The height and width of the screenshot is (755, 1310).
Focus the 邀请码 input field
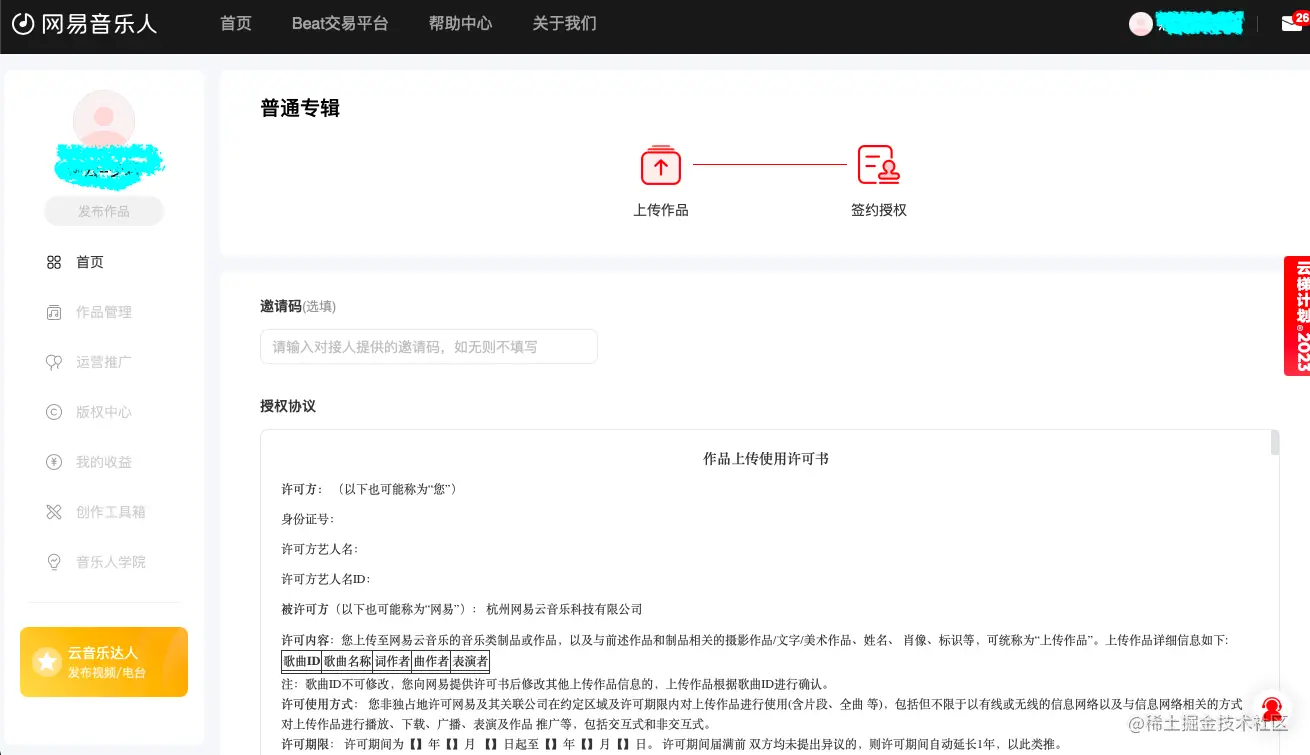coord(429,347)
